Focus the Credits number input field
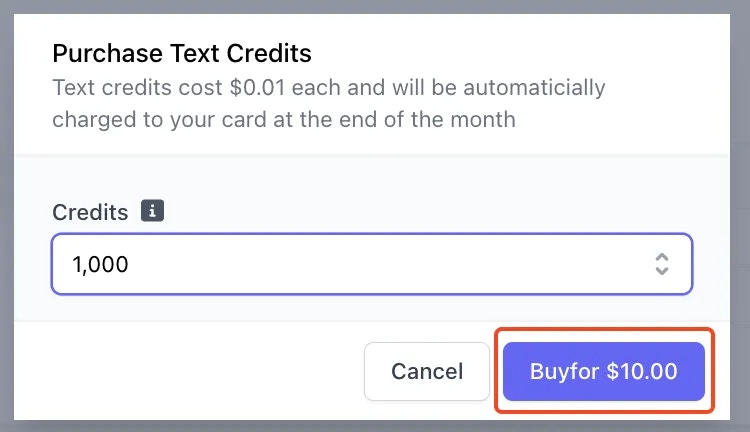 pyautogui.click(x=372, y=264)
